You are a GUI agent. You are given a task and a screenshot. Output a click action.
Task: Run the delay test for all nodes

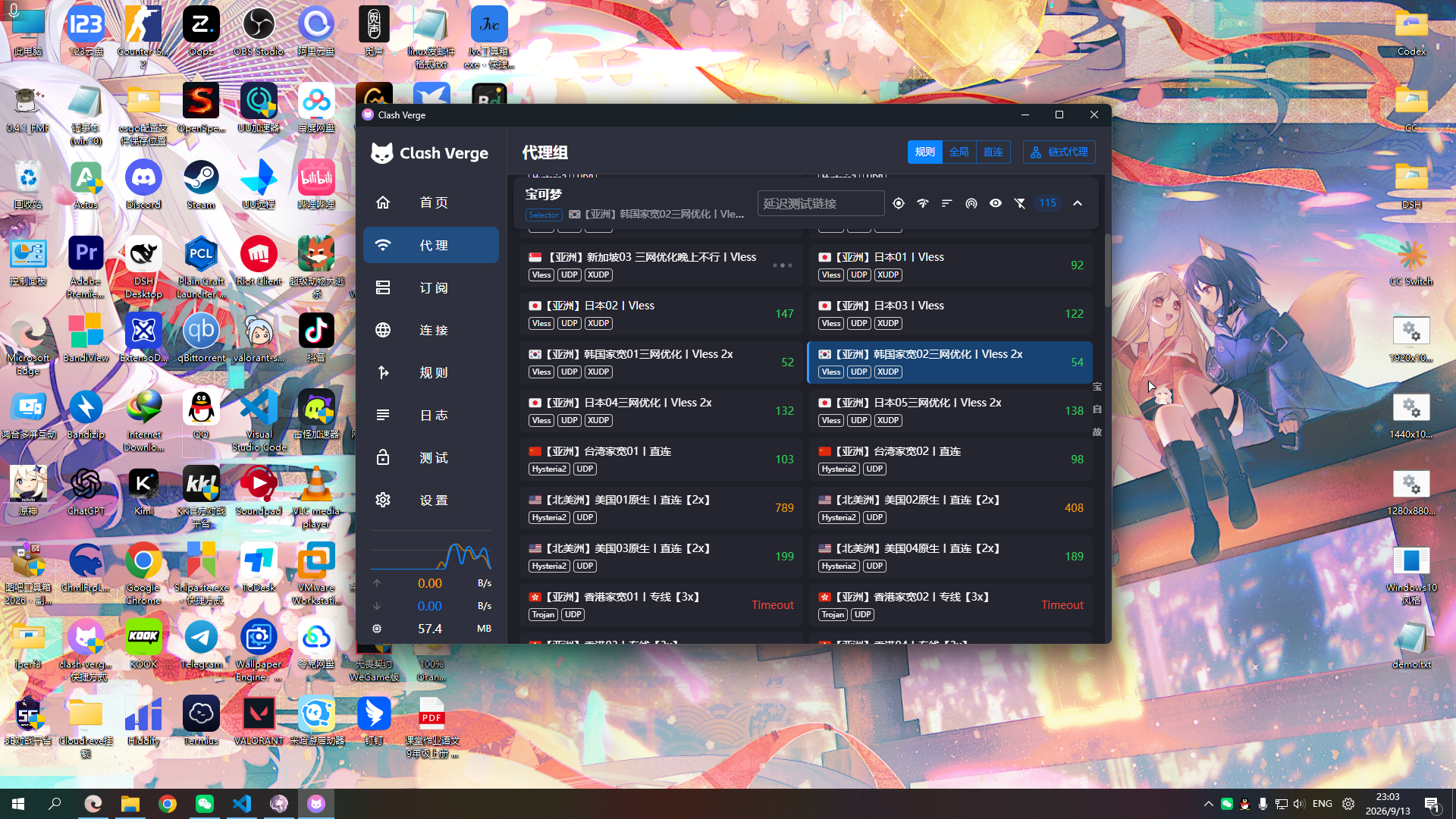point(923,203)
